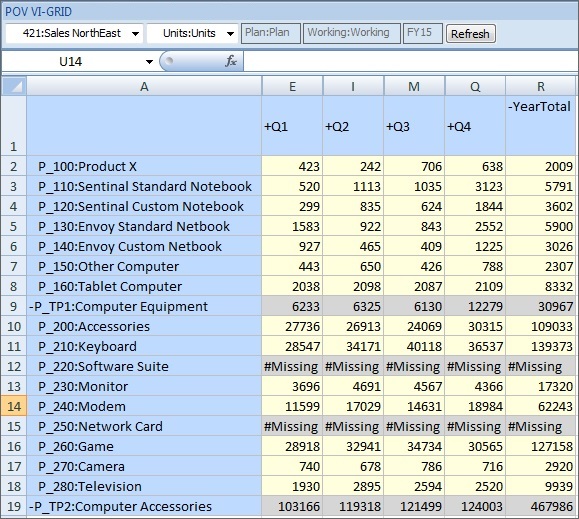This screenshot has height=519, width=579.
Task: Click Computer Equipment Q4 value 12279
Action: [475, 306]
